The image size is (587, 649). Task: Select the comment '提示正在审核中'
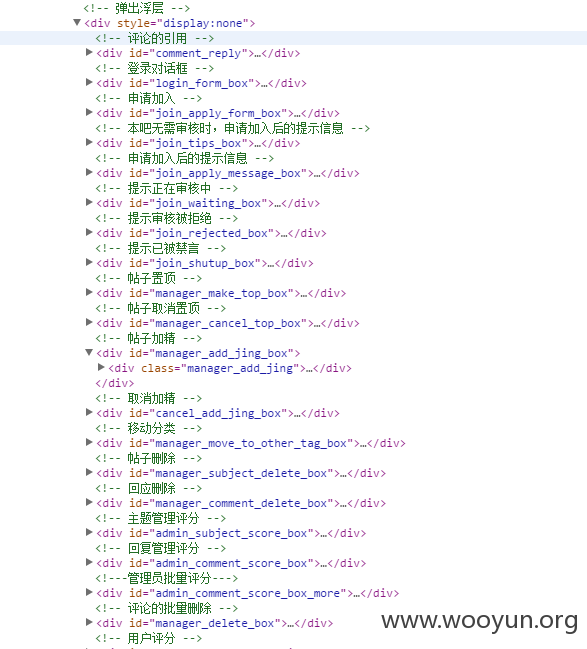[x=166, y=188]
